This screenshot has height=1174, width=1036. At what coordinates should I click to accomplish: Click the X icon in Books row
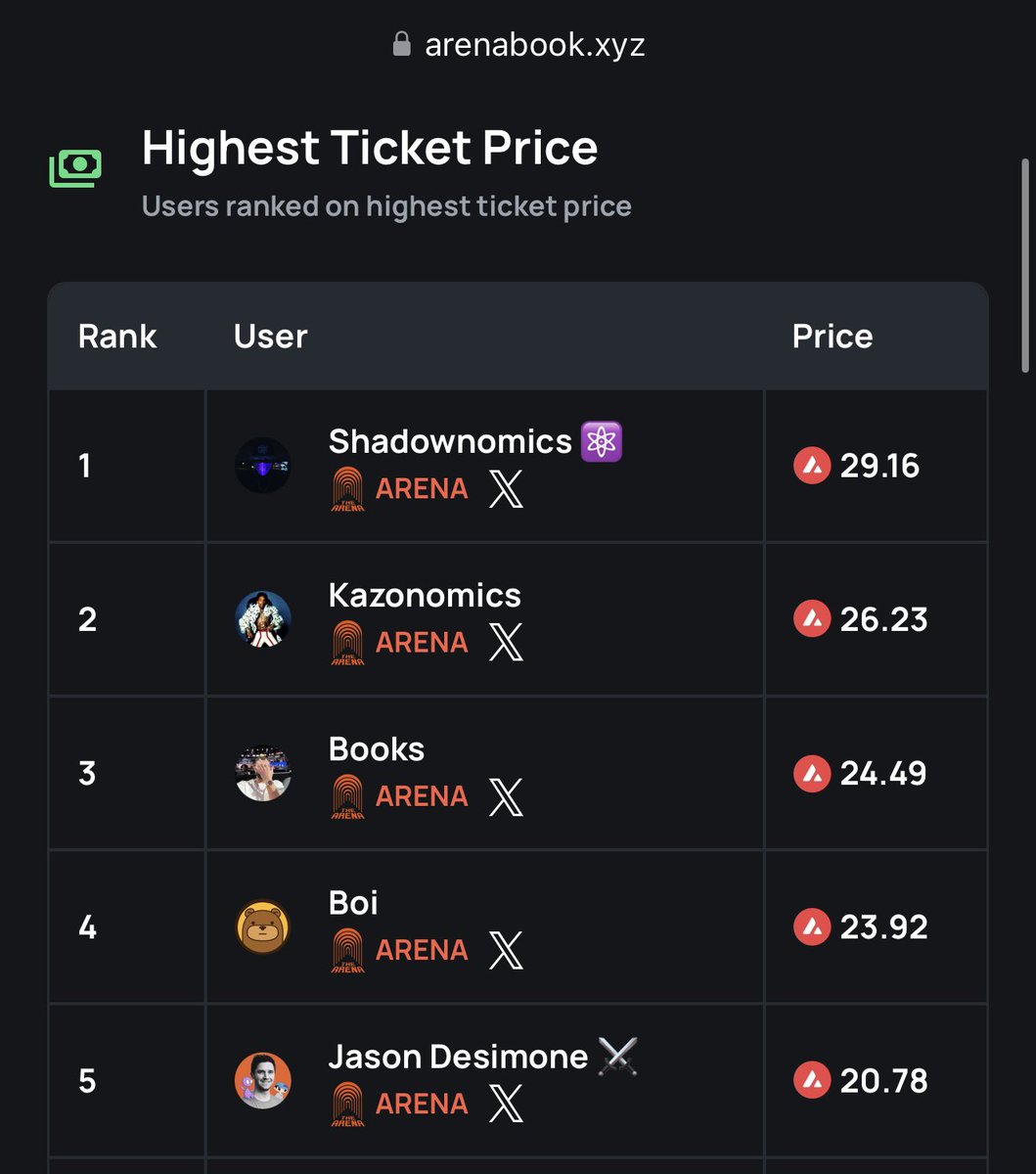(506, 795)
